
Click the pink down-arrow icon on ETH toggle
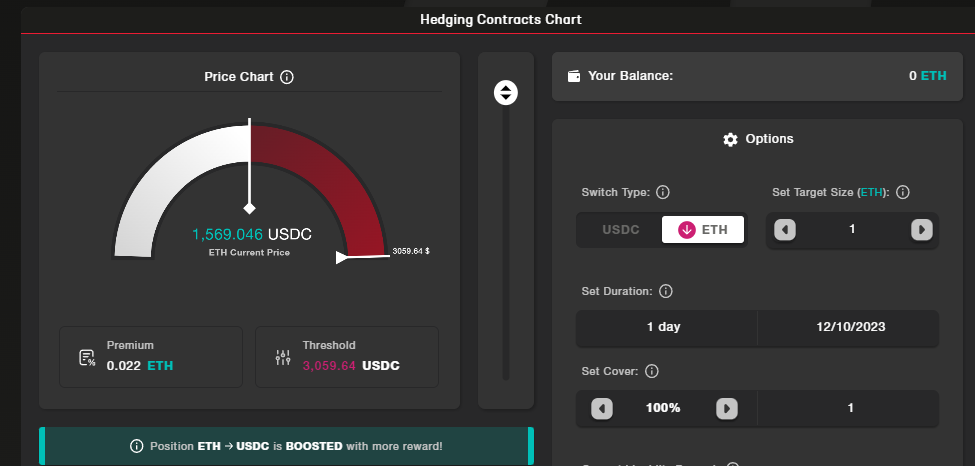686,230
